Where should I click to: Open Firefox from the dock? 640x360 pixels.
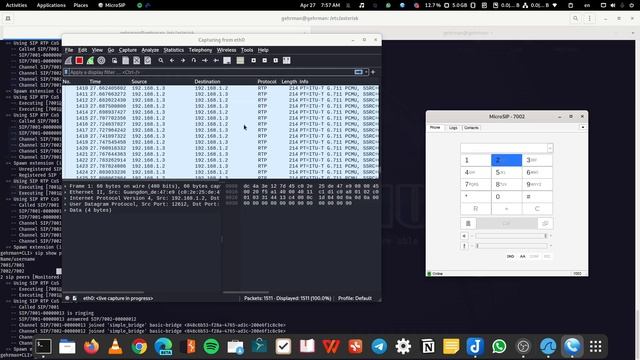click(x=91, y=347)
